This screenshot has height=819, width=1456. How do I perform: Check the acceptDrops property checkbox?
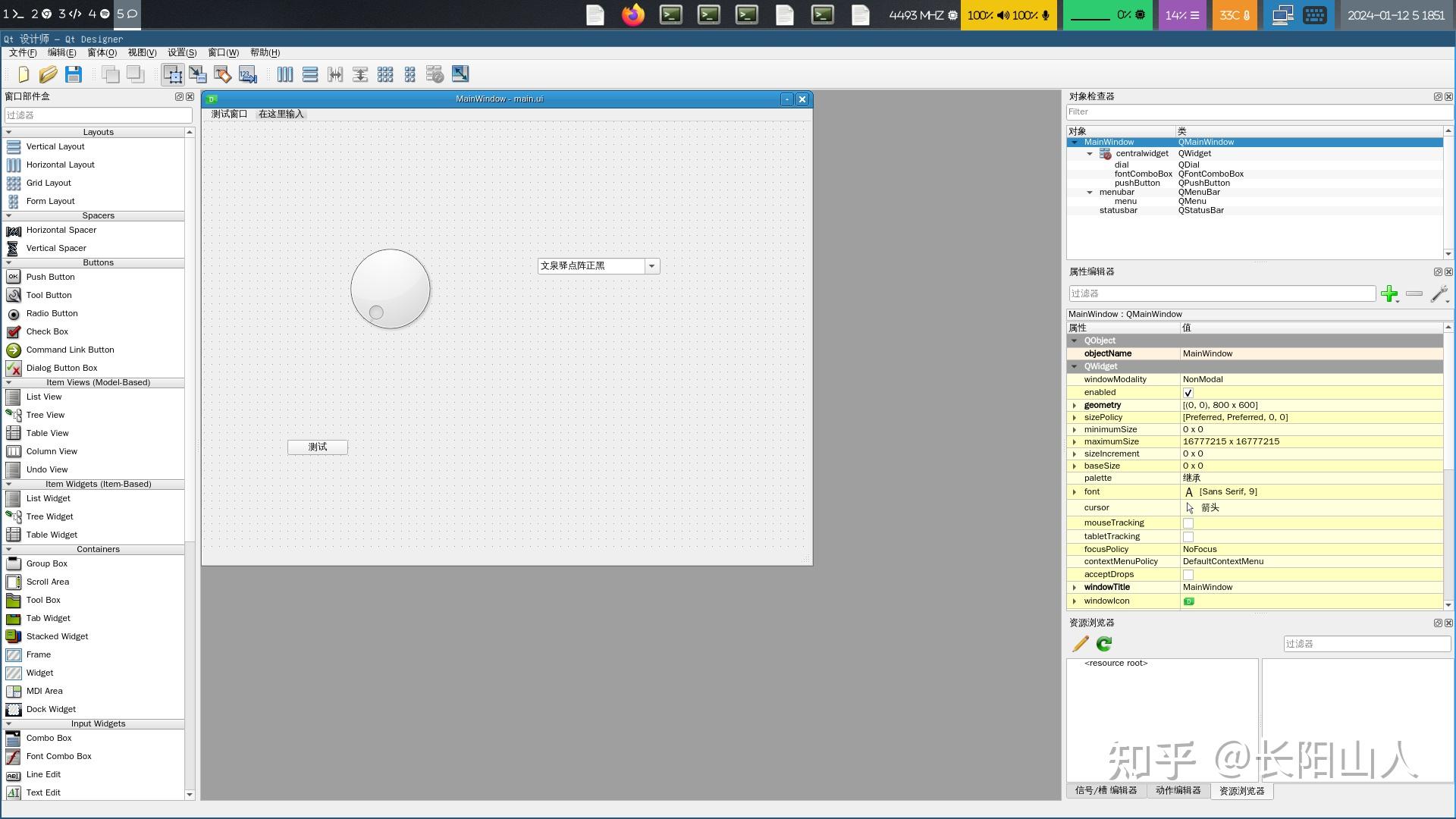tap(1188, 575)
